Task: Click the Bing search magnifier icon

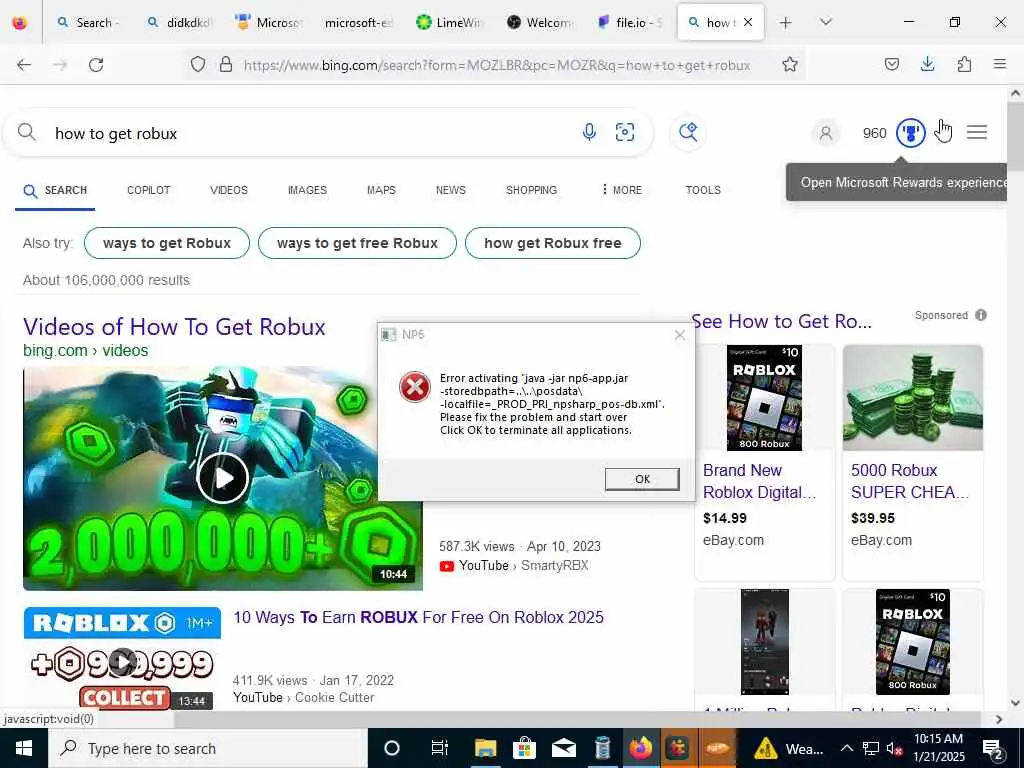Action: [x=27, y=133]
